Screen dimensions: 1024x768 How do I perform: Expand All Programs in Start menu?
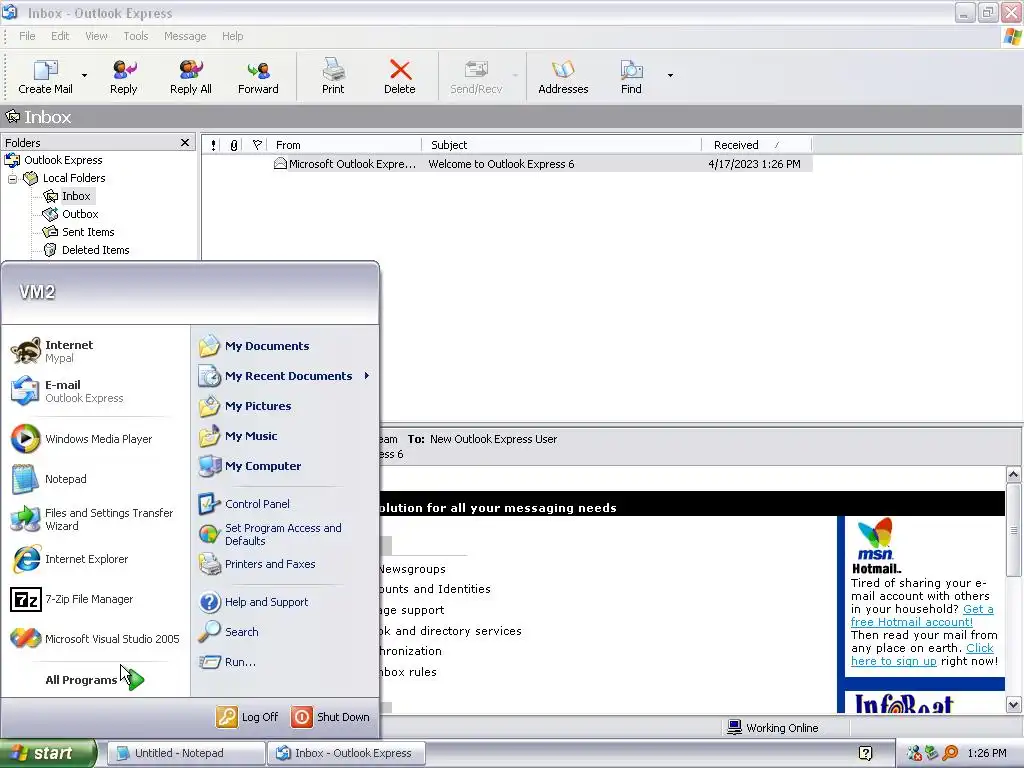[x=95, y=680]
